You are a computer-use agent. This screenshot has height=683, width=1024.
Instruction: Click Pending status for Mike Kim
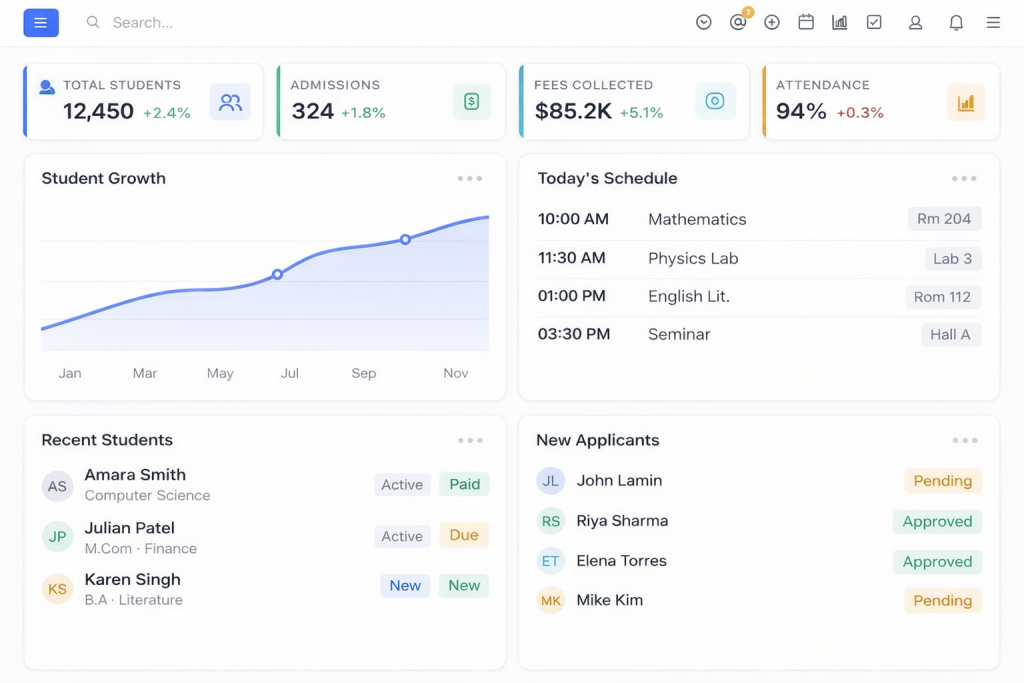tap(943, 601)
